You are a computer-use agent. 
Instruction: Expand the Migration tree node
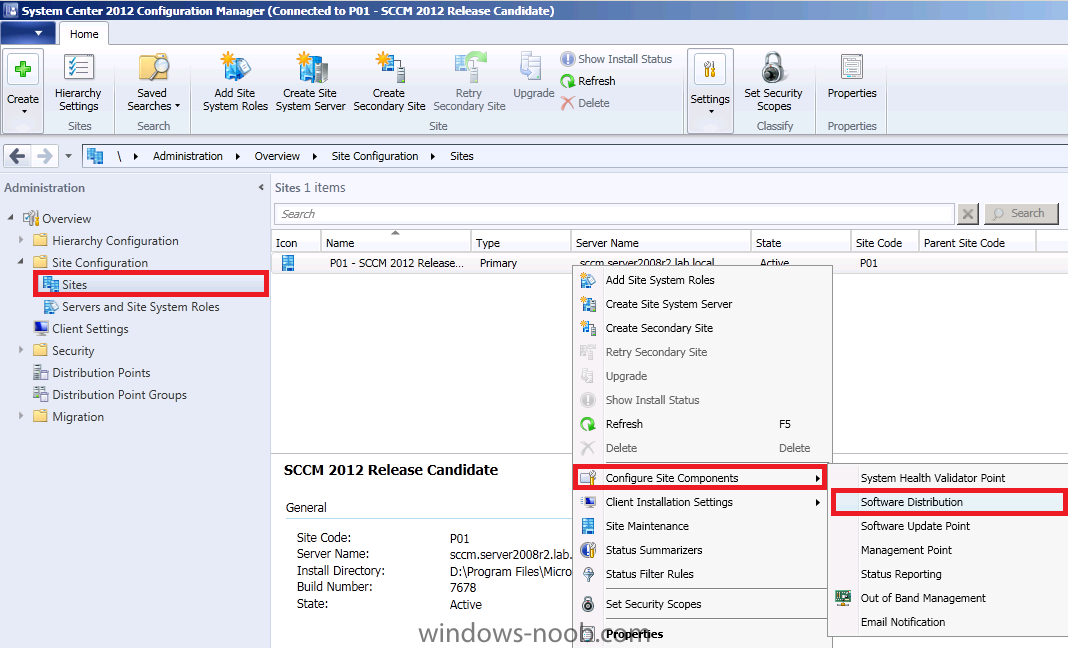tap(20, 416)
